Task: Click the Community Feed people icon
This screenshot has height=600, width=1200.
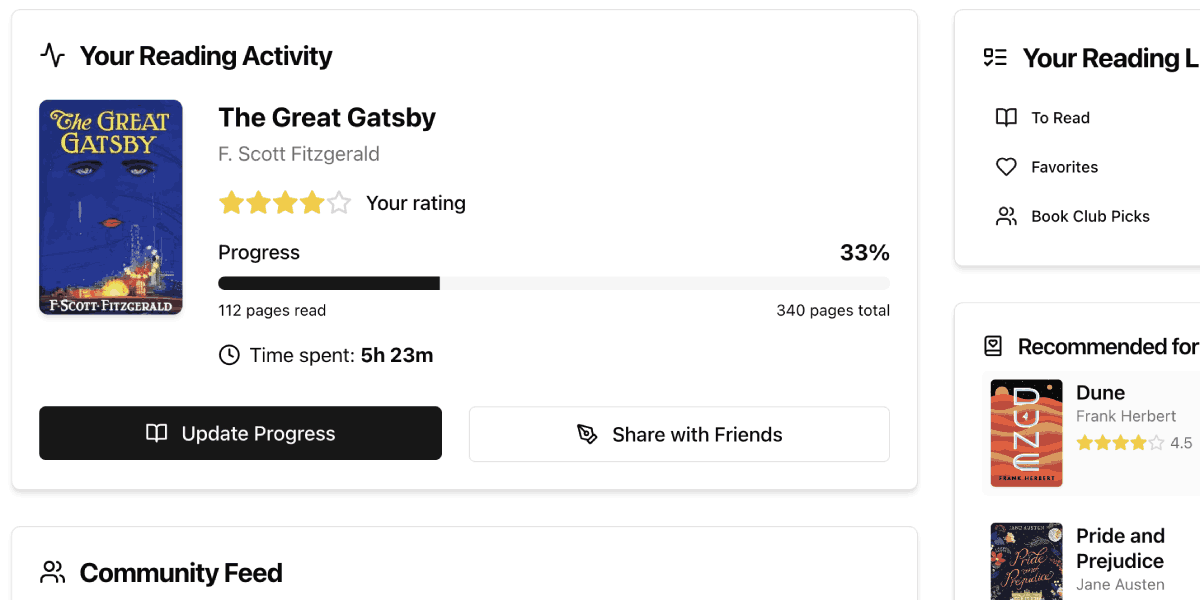Action: [x=52, y=573]
